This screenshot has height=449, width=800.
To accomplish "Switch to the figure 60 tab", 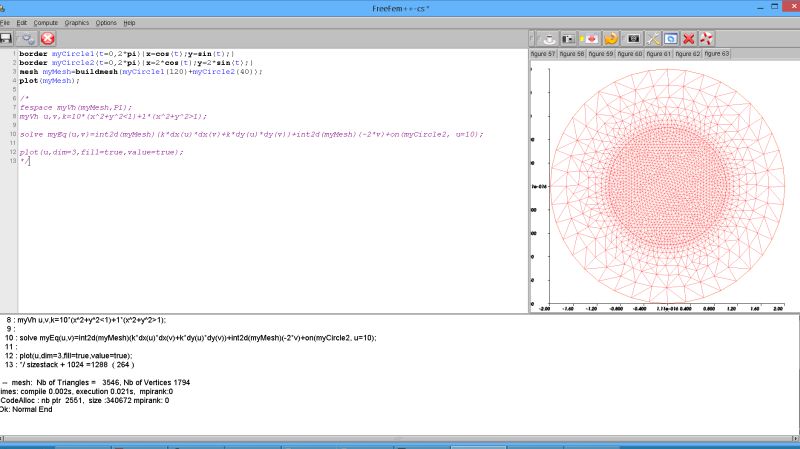I will [630, 54].
